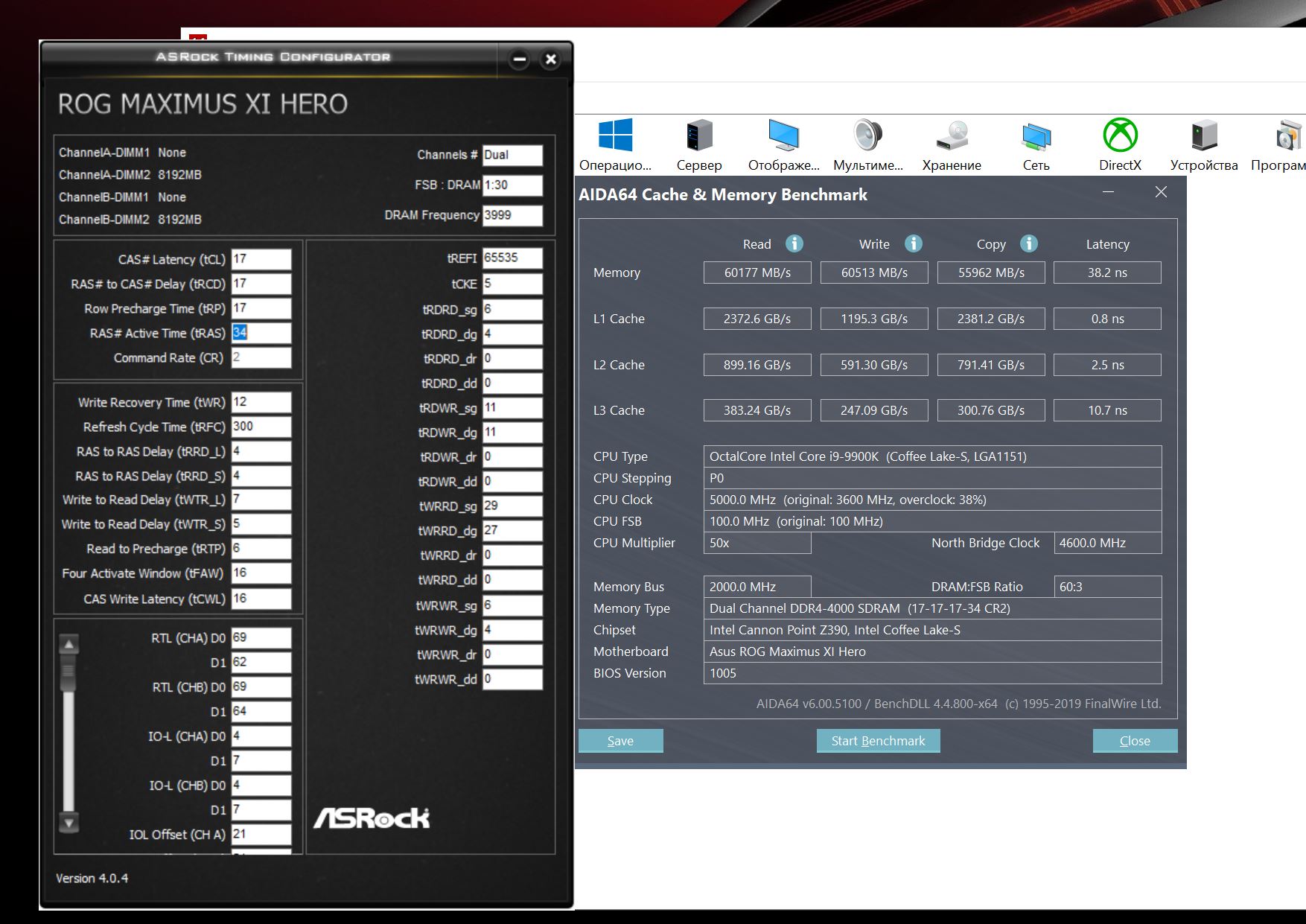Click the DRAM Frequency field
The width and height of the screenshot is (1306, 924).
tap(513, 215)
